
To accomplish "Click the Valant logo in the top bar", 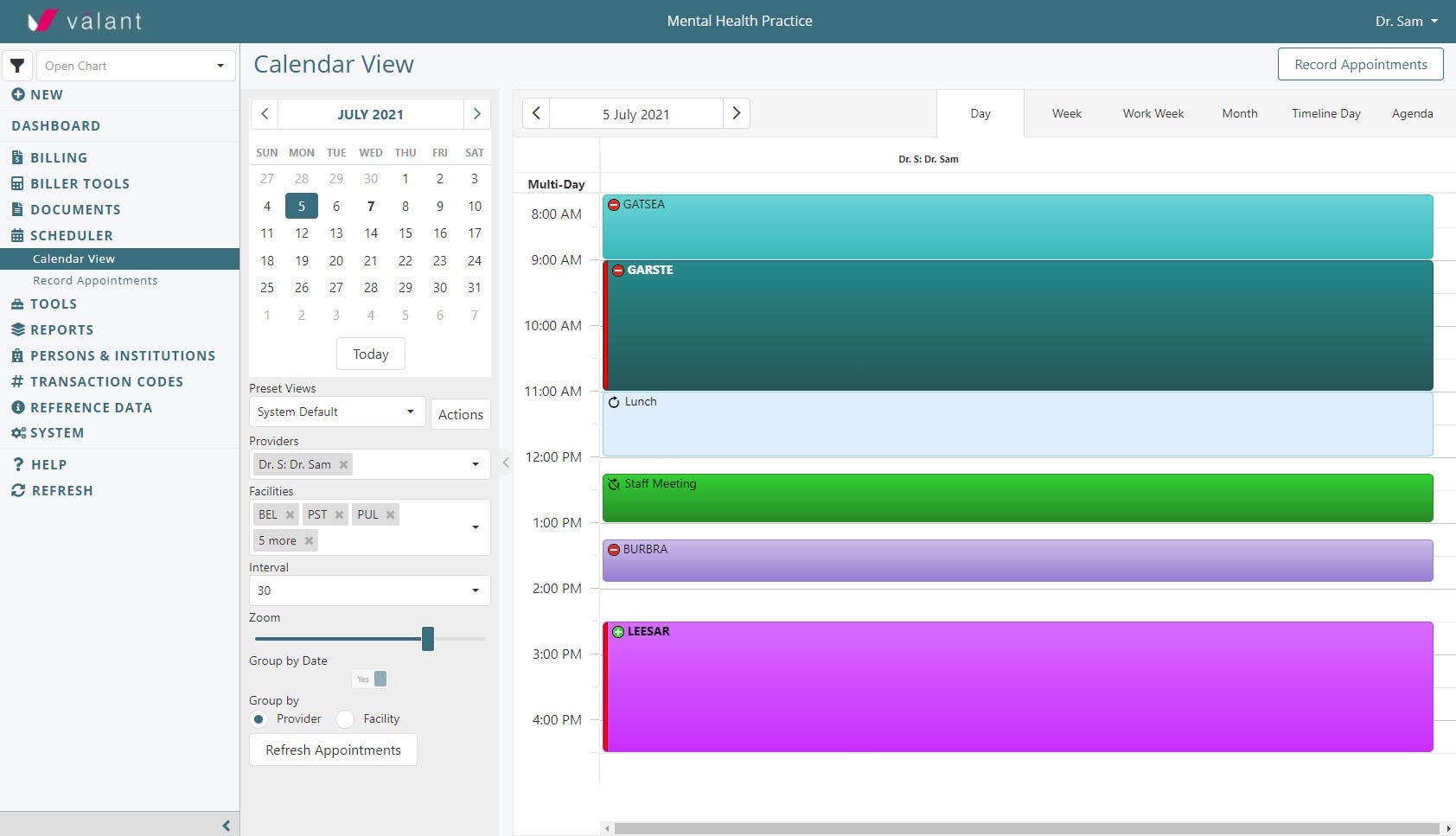I will pos(82,21).
